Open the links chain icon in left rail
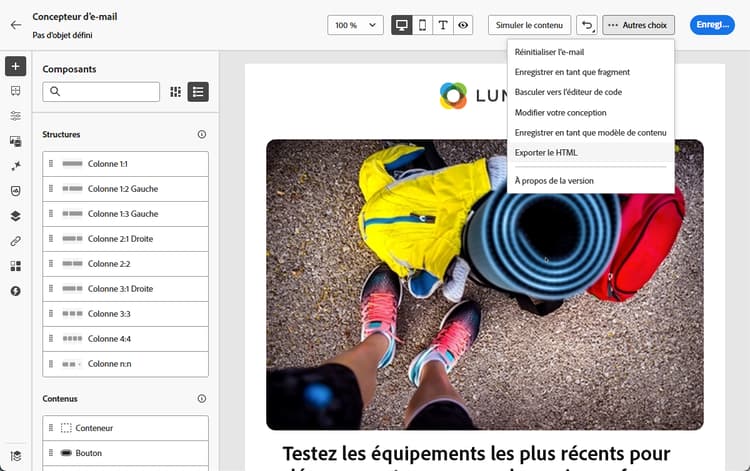Screen dimensions: 750x471 tap(15, 241)
